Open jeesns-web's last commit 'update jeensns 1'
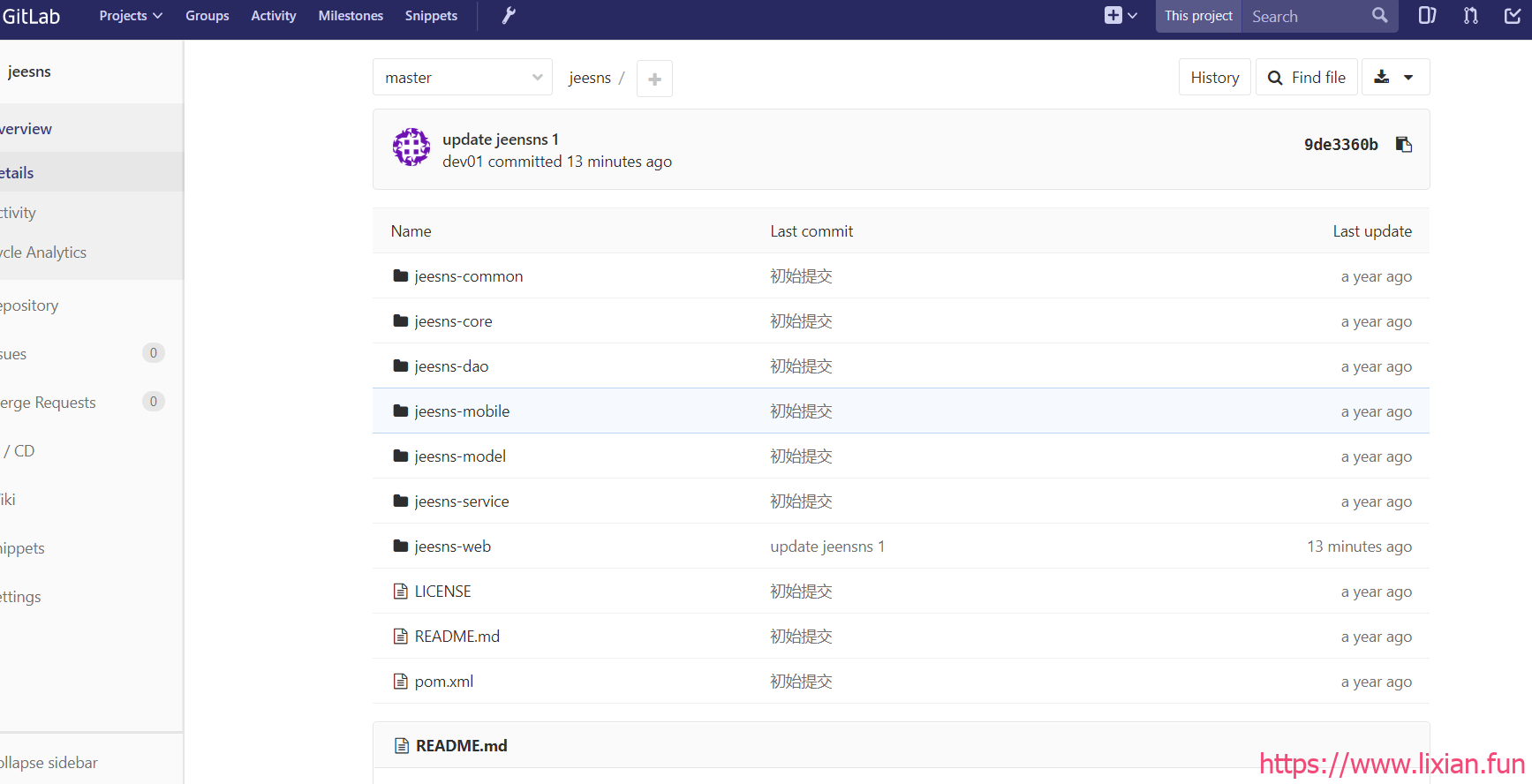This screenshot has width=1532, height=784. click(827, 547)
